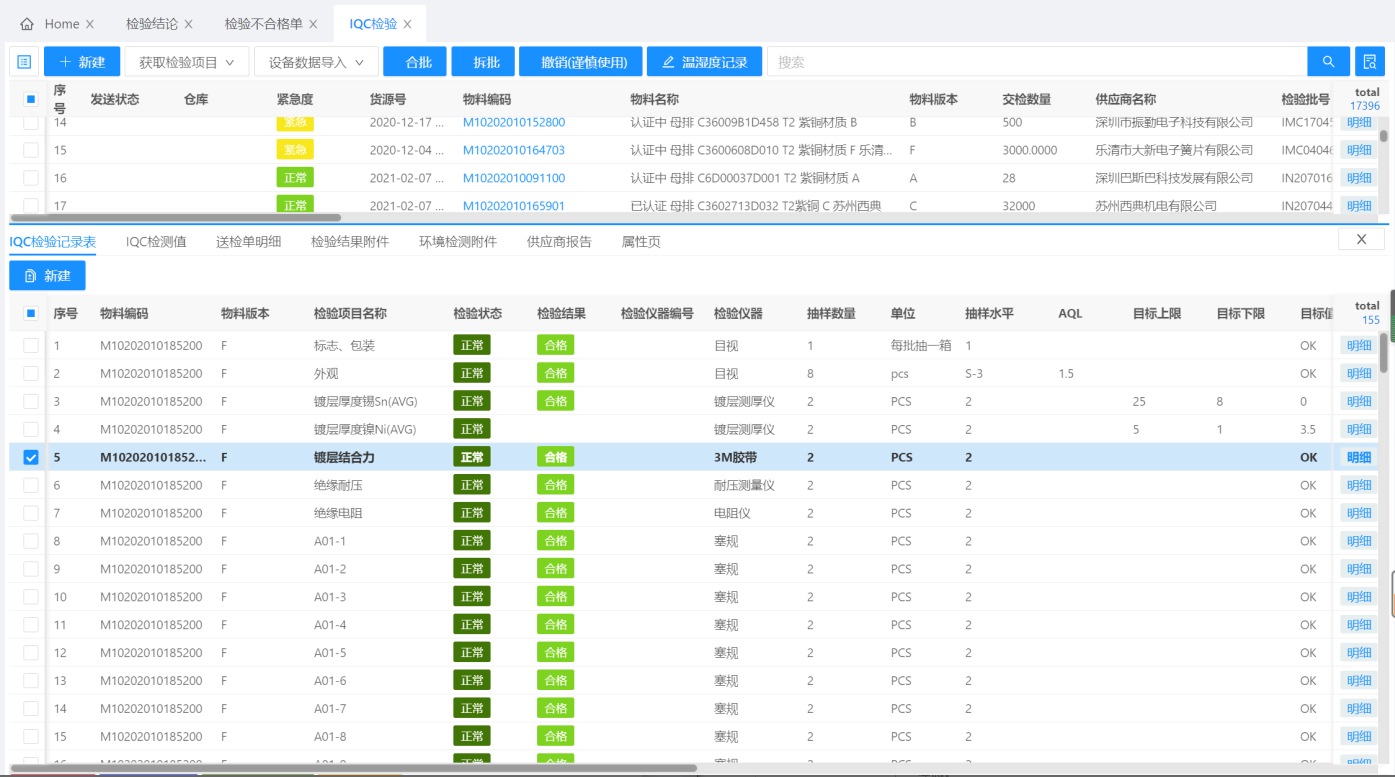Click 明细 for the 绝缘电阻 row
Viewport: 1395px width, 777px height.
click(x=1359, y=513)
